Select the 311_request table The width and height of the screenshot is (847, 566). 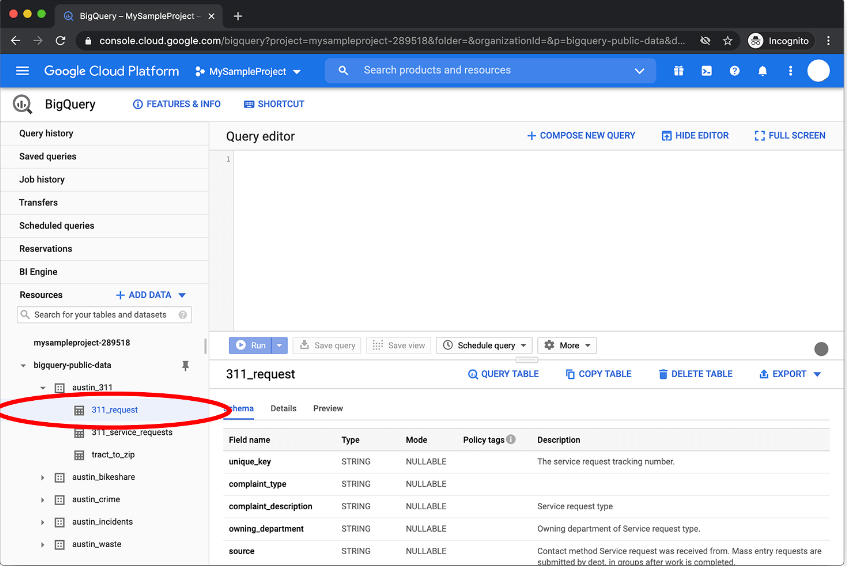click(x=115, y=410)
